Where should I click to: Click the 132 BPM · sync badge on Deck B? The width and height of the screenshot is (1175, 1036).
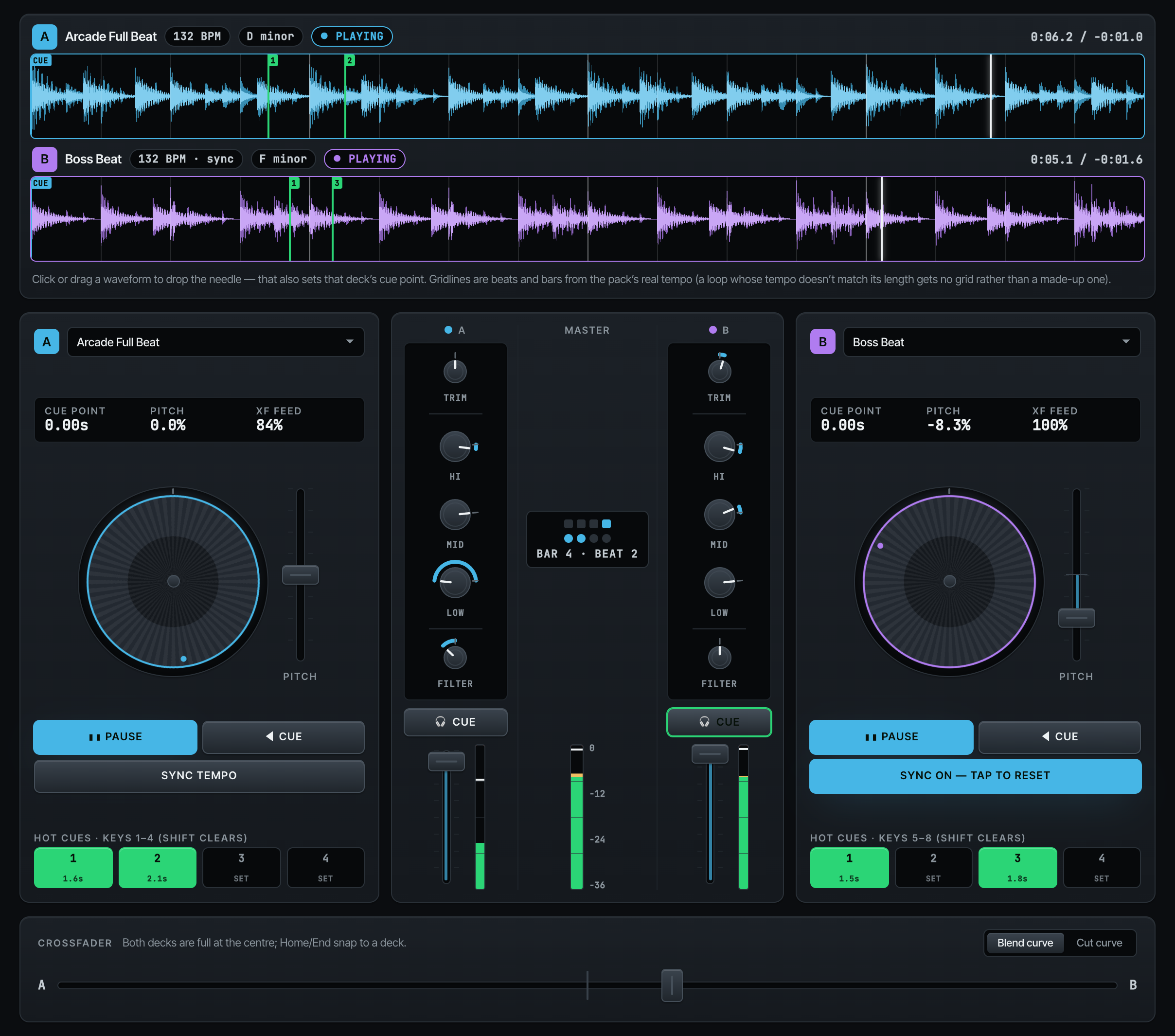pos(186,159)
